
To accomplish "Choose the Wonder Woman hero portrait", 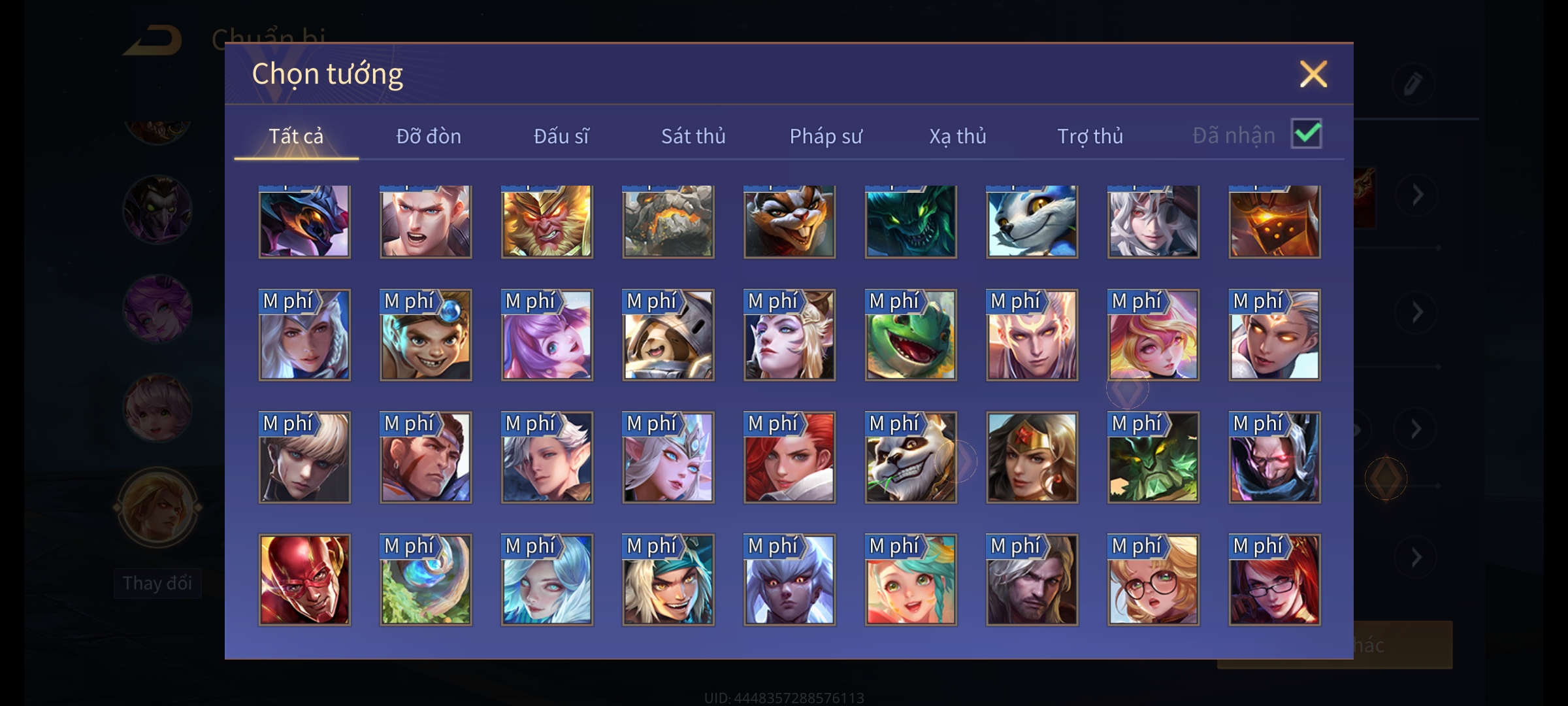I will click(1032, 458).
